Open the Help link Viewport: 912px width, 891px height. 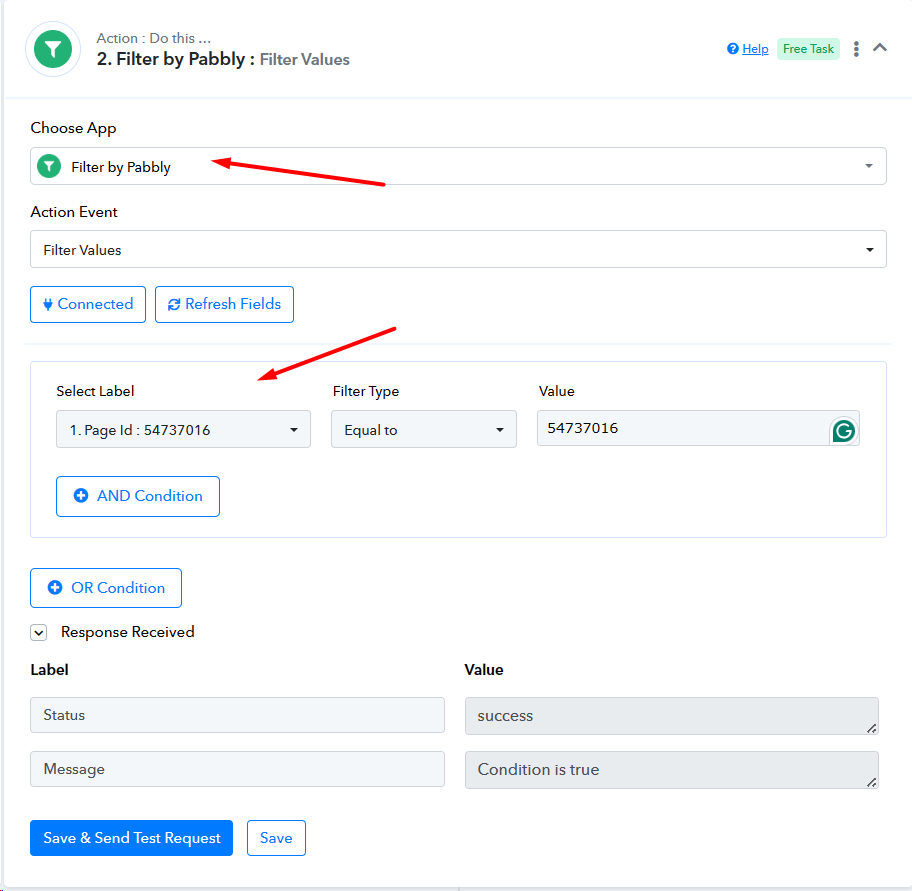755,49
